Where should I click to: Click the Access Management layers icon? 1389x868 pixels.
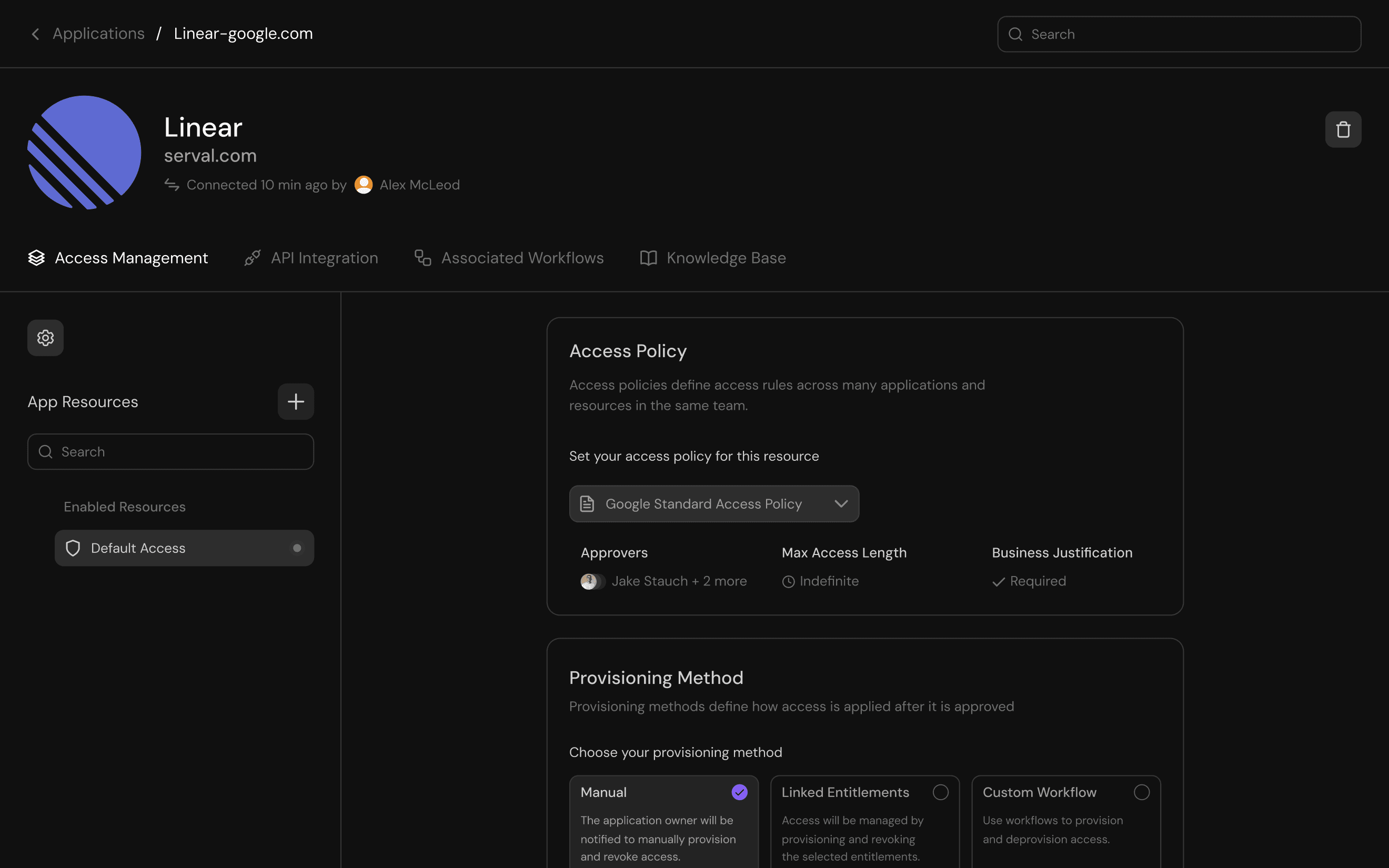pos(36,258)
